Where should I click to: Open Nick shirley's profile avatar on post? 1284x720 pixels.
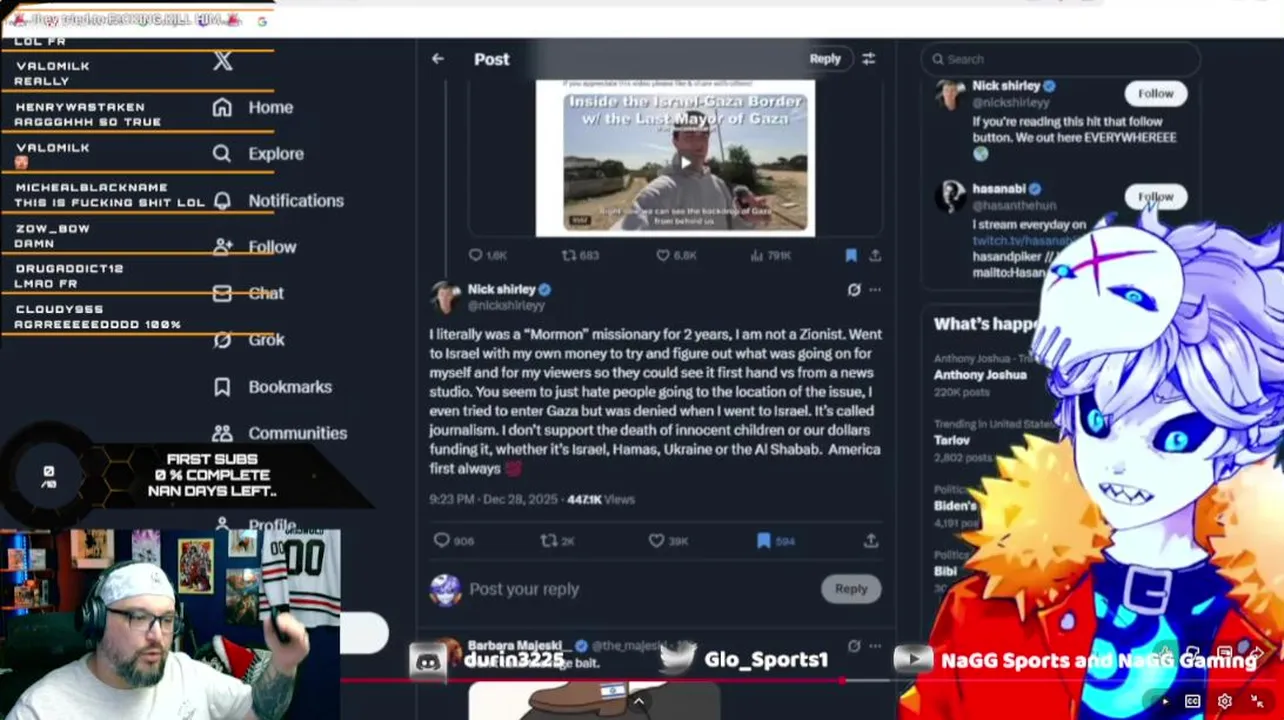pos(445,297)
